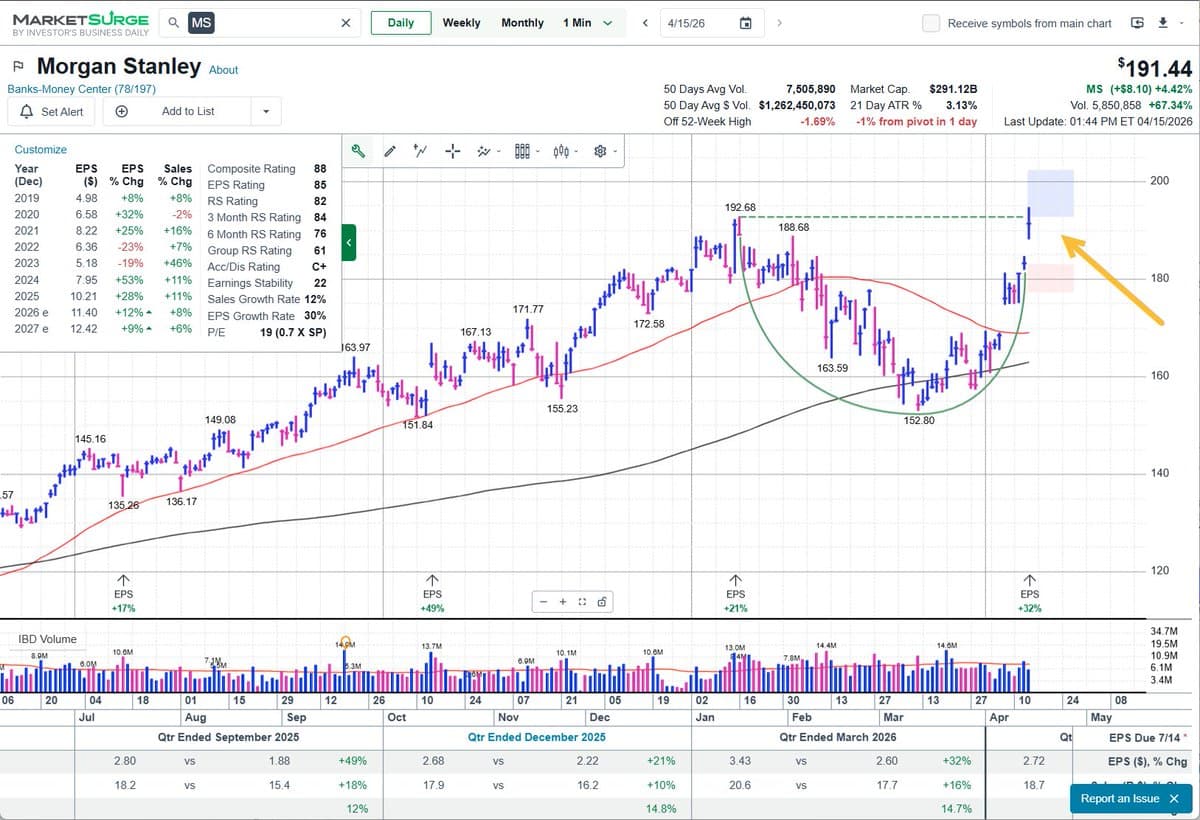Toggle the chart scale lock icon
Viewport: 1200px width, 820px height.
[x=601, y=601]
